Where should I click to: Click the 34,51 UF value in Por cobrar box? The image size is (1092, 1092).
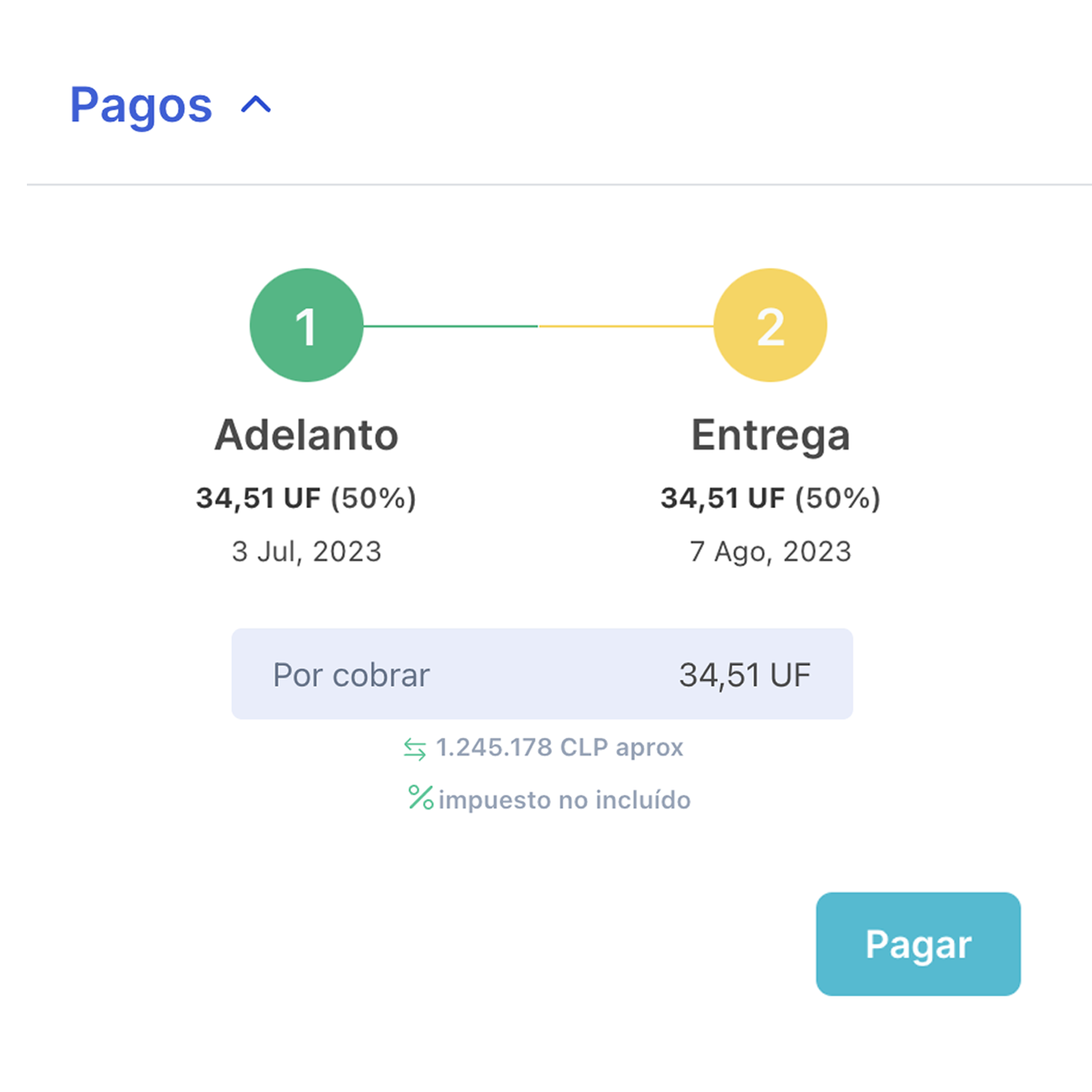[x=744, y=675]
